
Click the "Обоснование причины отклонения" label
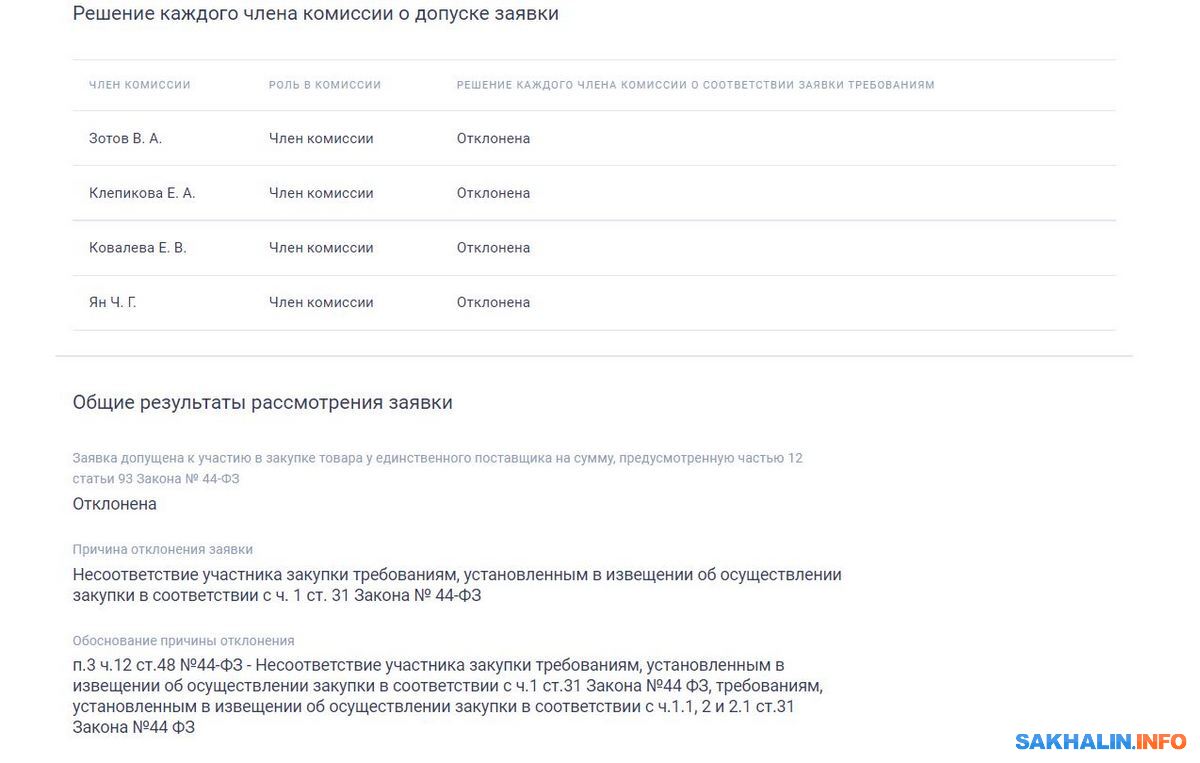[x=183, y=640]
